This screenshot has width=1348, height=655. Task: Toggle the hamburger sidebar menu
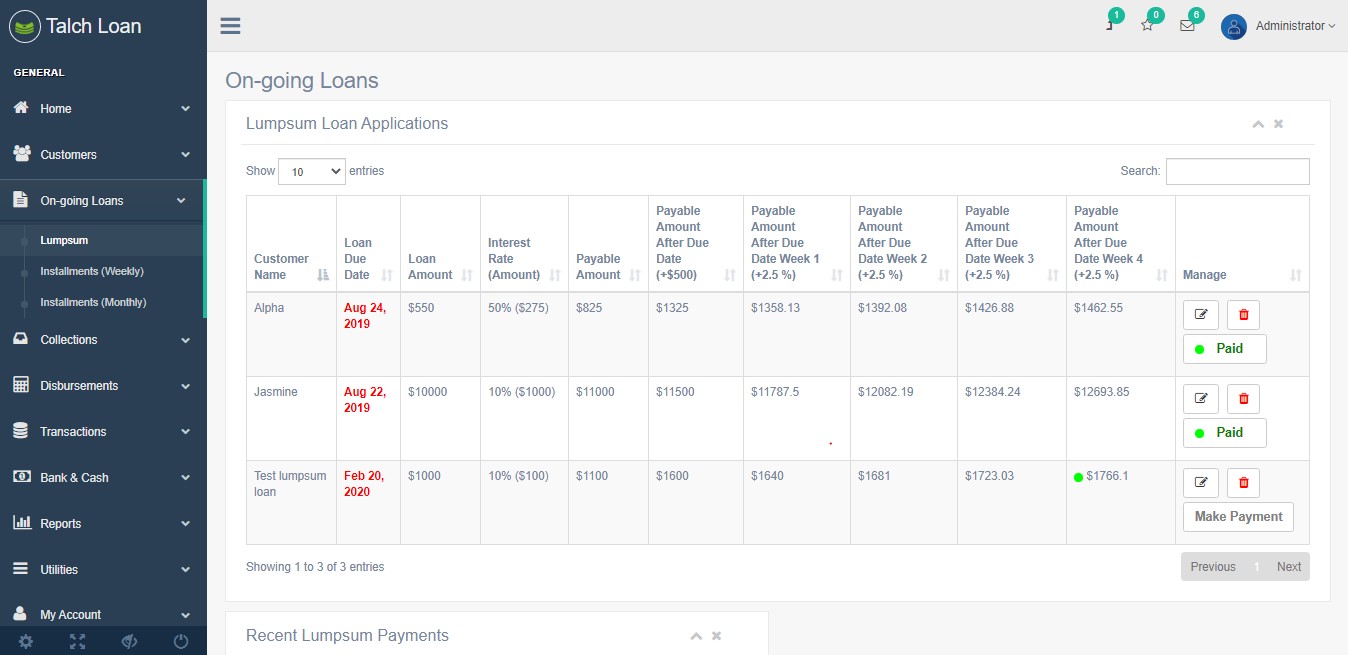[230, 26]
